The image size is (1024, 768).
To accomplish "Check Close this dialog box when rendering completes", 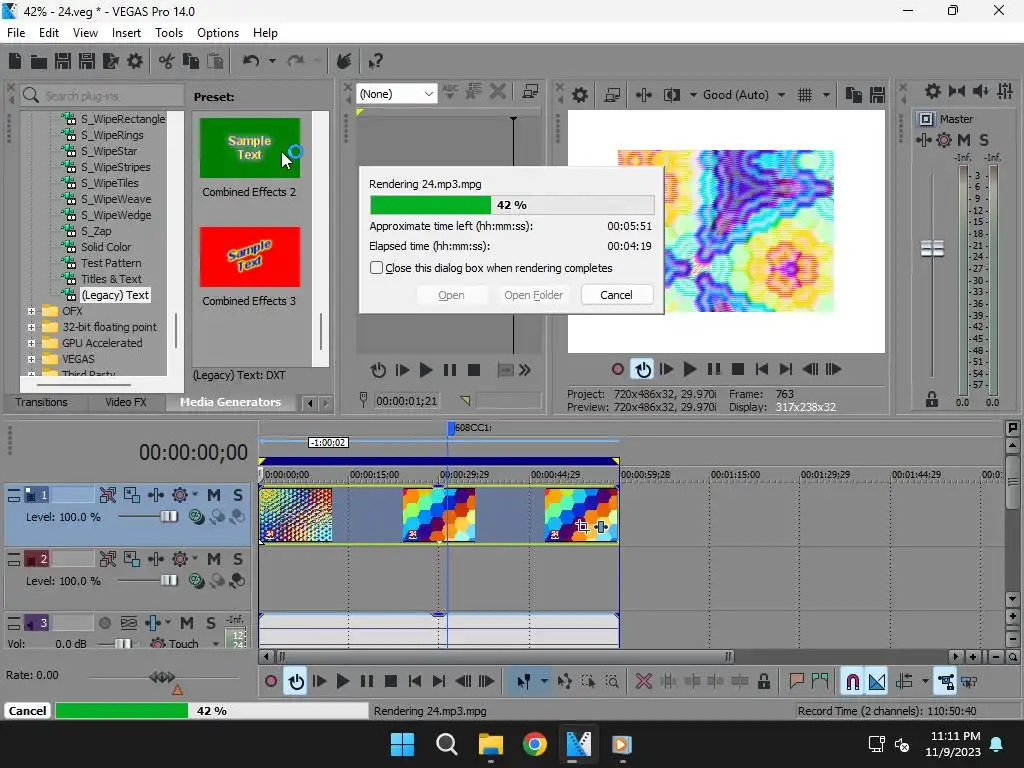I will pos(376,268).
